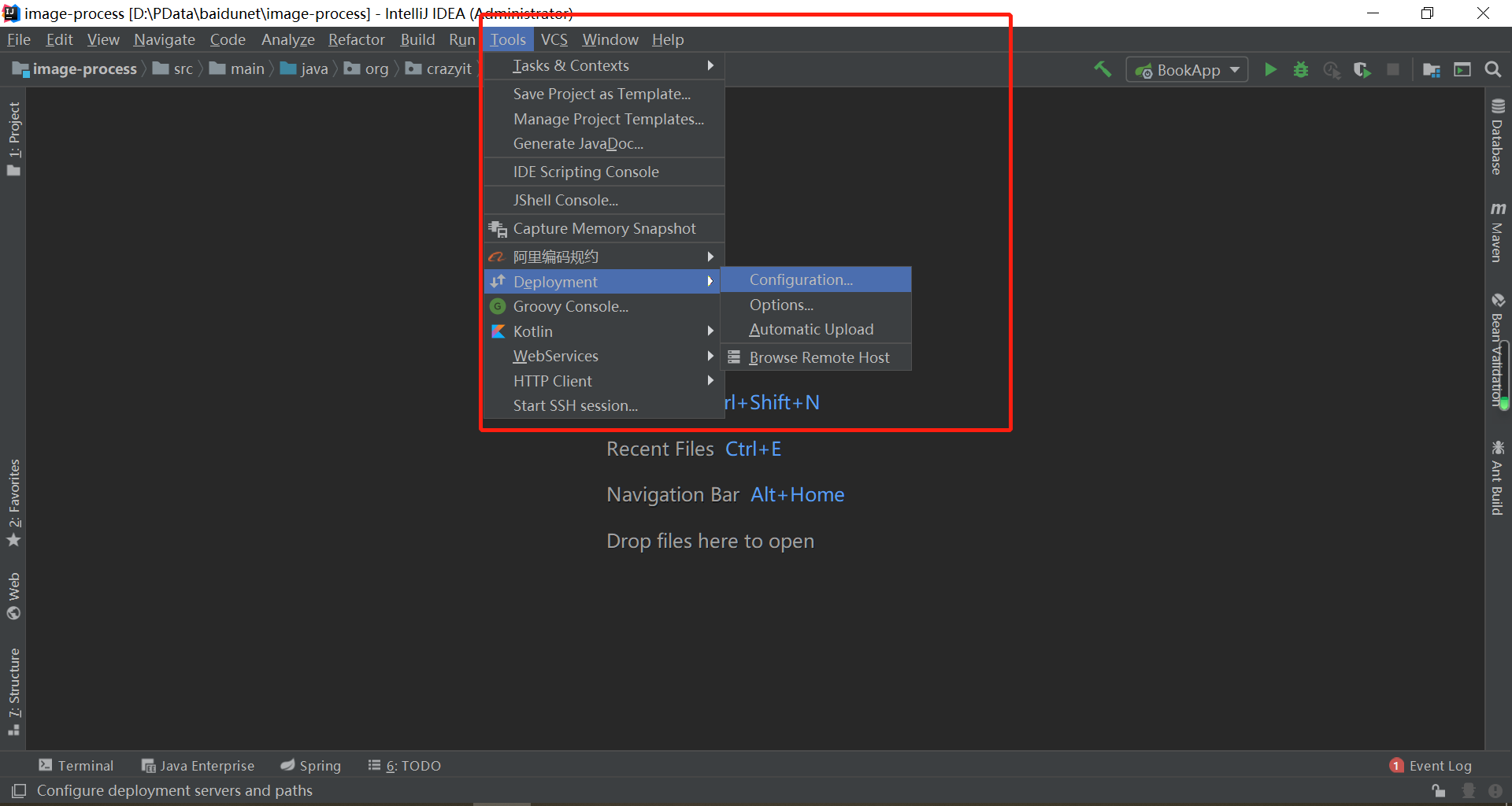Open Search Everywhere via the magnifier icon
Screen dimensions: 1512x806
pyautogui.click(x=1493, y=69)
